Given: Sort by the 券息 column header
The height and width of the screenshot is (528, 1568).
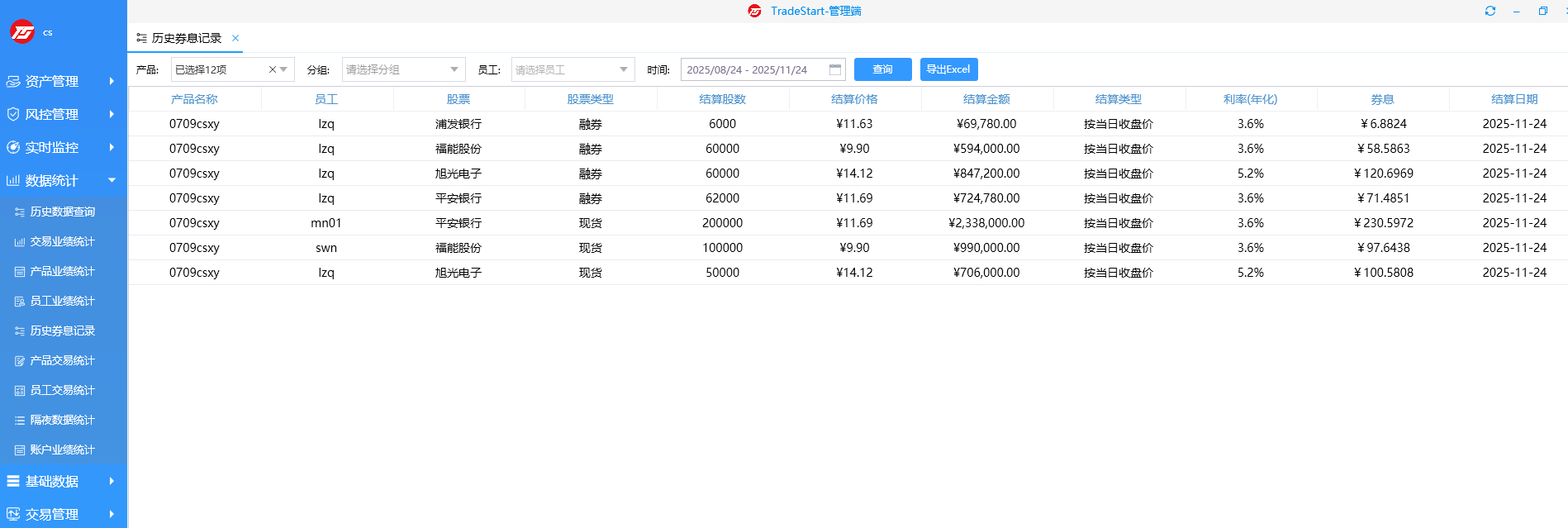Looking at the screenshot, I should click(1383, 99).
